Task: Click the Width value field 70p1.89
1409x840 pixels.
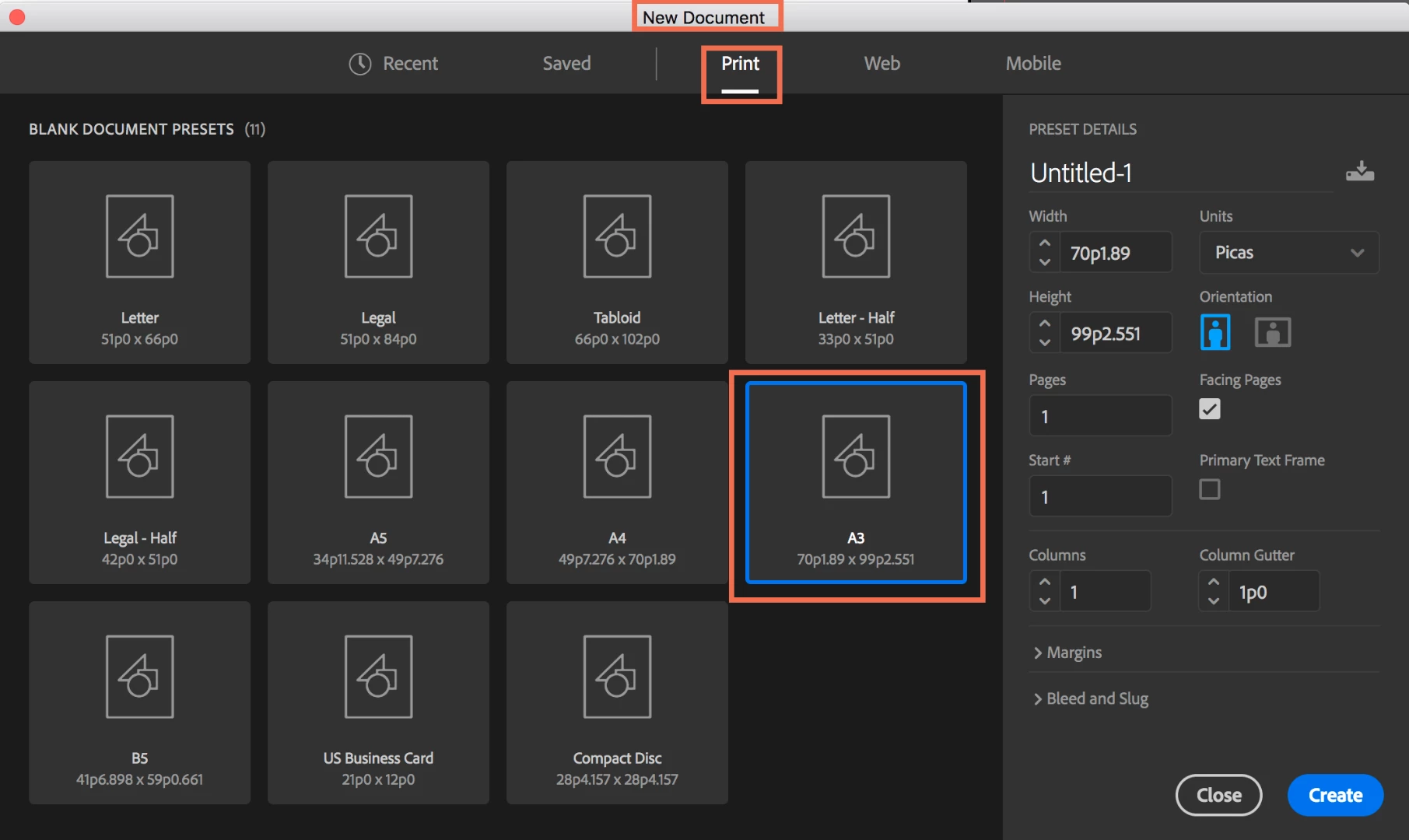Action: pos(1116,253)
